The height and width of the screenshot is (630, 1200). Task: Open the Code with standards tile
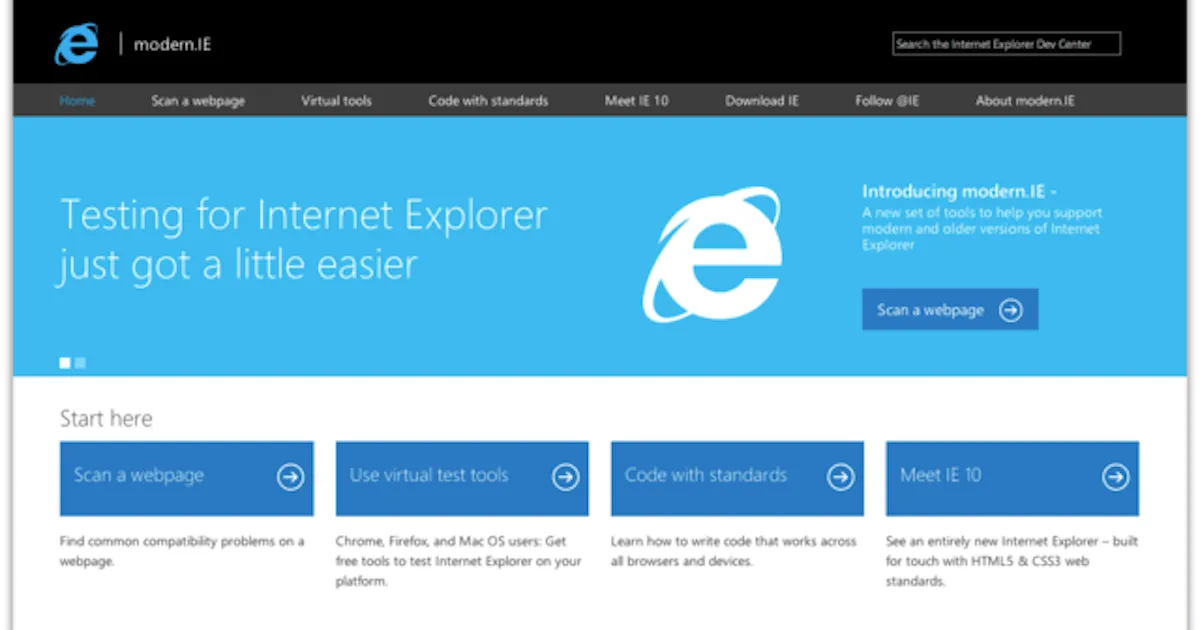(x=737, y=478)
